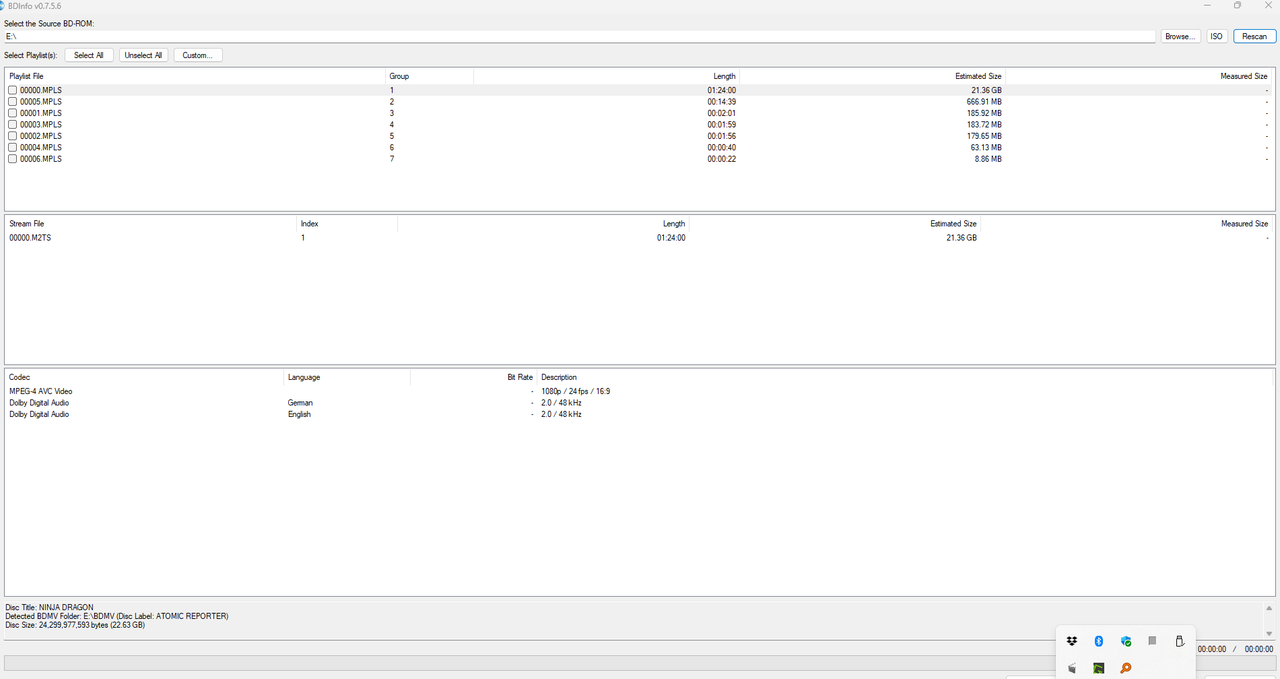Click the Codec column header
This screenshot has width=1280, height=679.
(x=145, y=377)
